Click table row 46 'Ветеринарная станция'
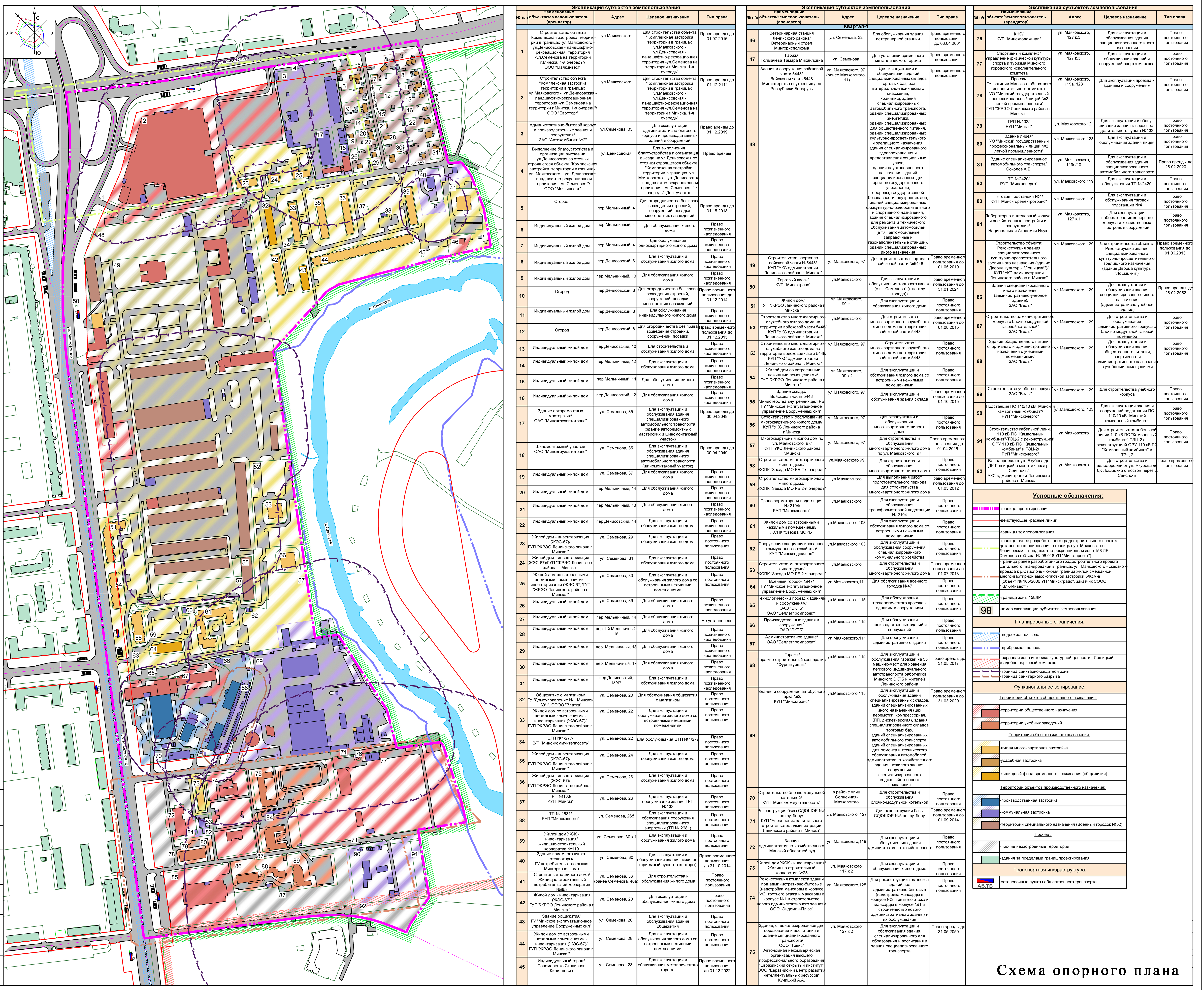This screenshot has width=1204, height=994. [x=856, y=41]
